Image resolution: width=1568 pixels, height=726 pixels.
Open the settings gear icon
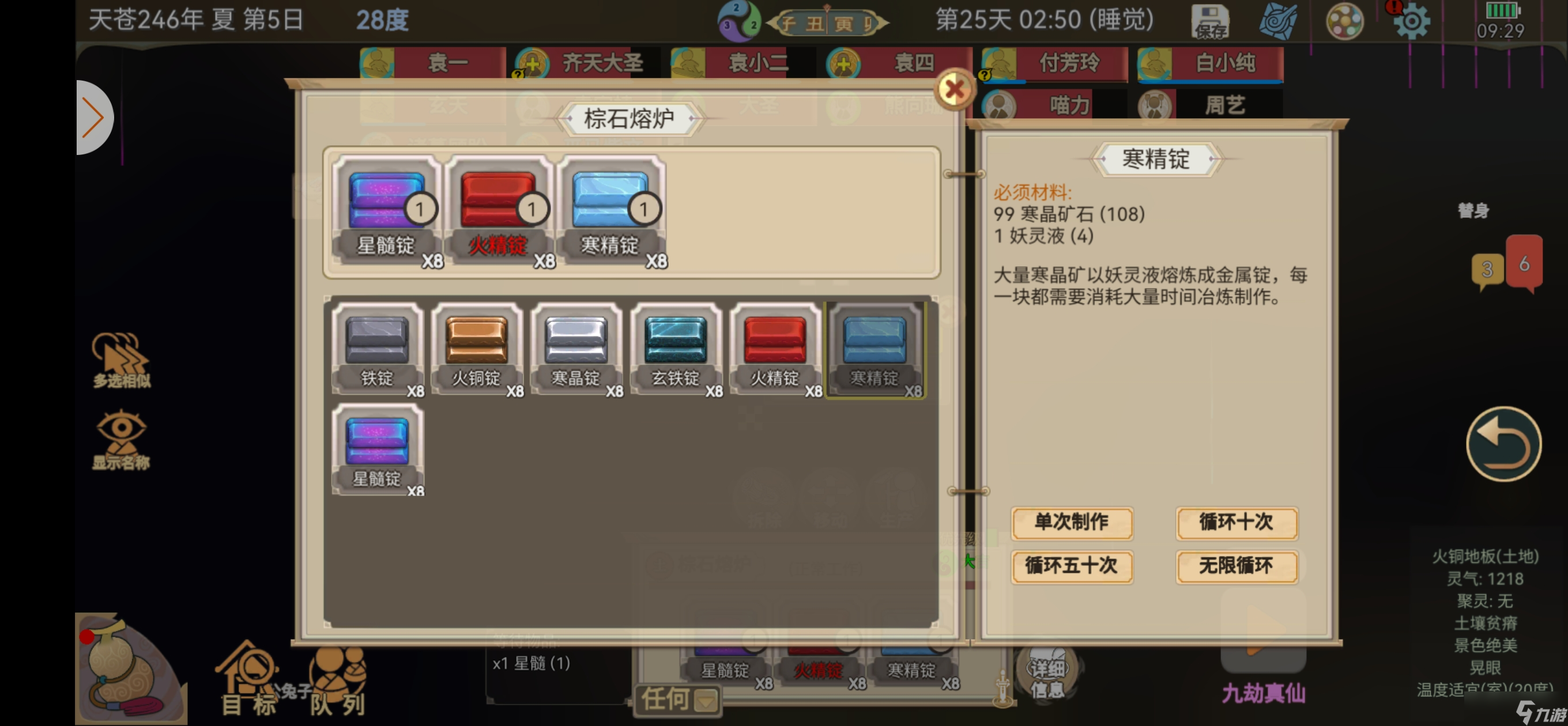pos(1411,21)
